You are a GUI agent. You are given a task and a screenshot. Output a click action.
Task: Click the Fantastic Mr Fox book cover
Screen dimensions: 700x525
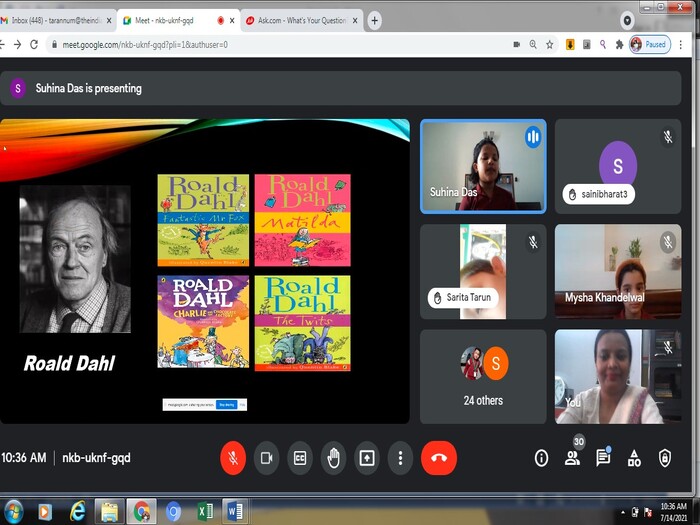203,220
